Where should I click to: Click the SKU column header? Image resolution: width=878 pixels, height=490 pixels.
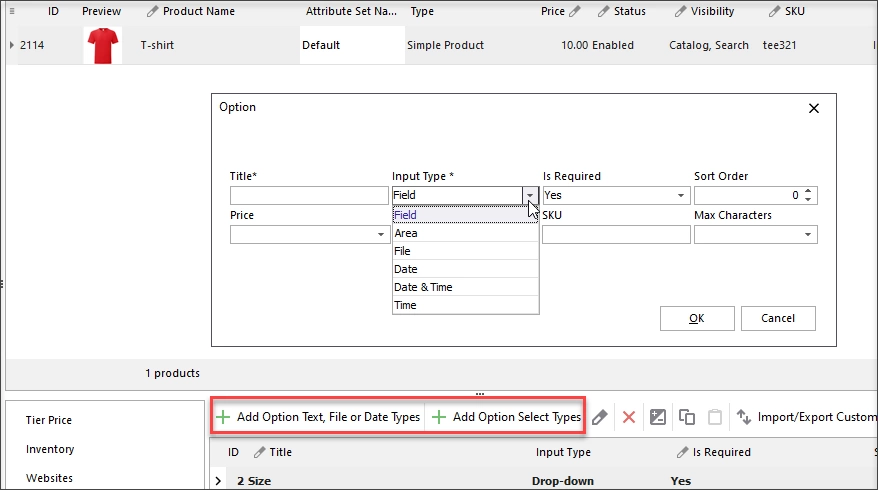point(794,11)
